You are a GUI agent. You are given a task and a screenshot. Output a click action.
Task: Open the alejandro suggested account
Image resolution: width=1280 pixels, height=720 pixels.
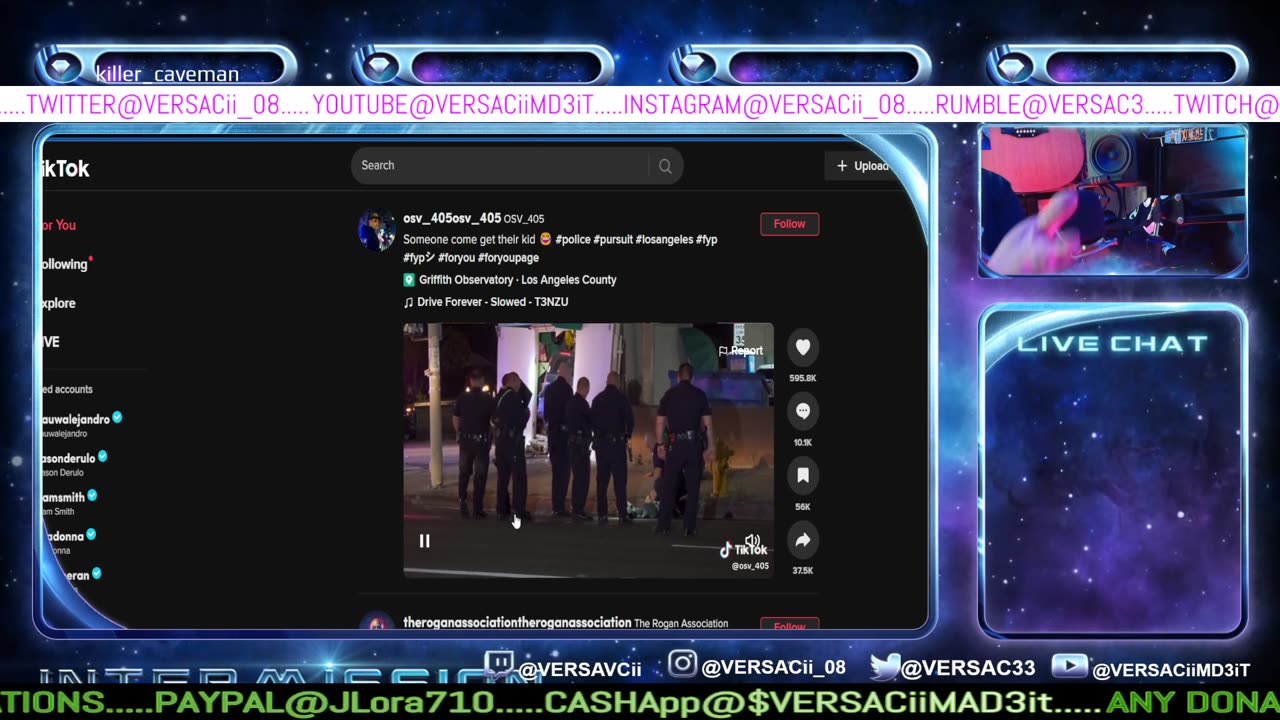pyautogui.click(x=82, y=425)
